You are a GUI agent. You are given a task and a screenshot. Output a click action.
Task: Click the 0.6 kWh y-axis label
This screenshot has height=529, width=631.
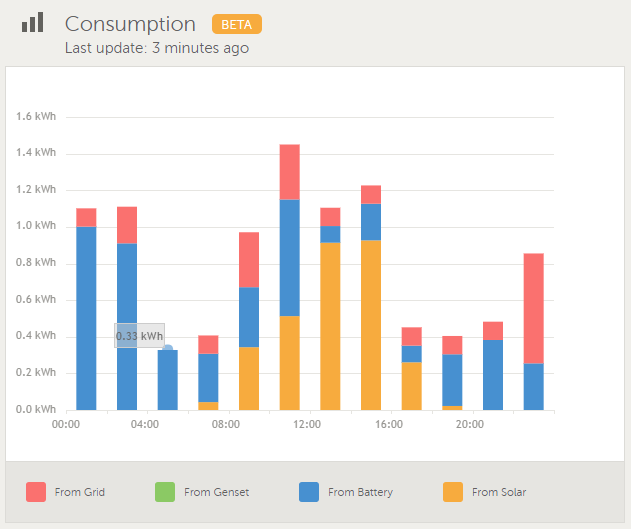pos(36,299)
